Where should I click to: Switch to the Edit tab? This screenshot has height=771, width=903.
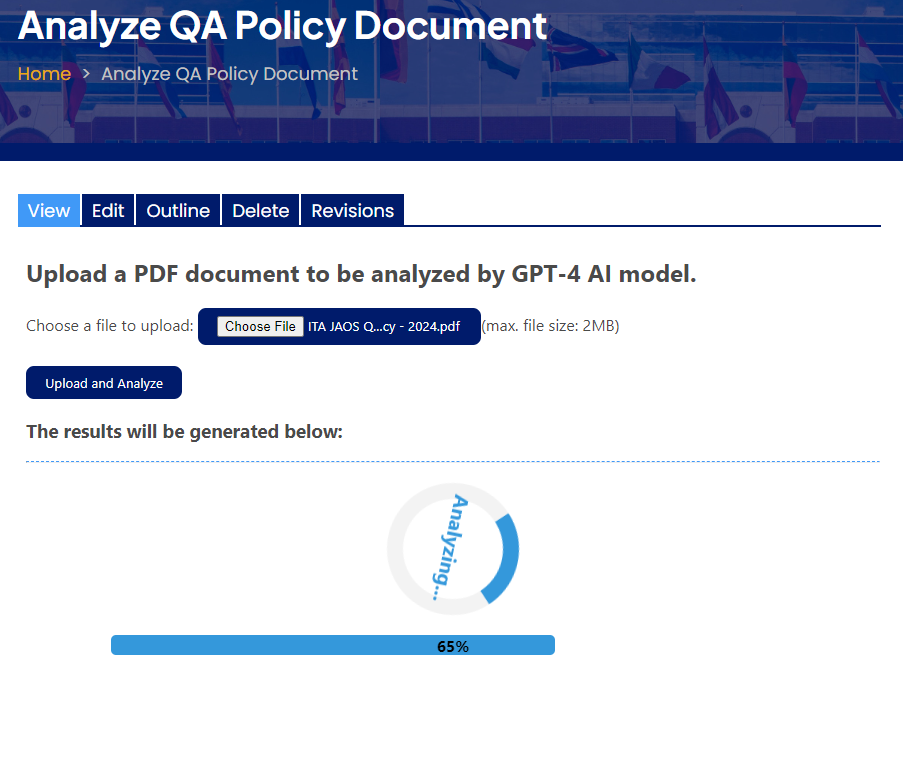tap(107, 210)
